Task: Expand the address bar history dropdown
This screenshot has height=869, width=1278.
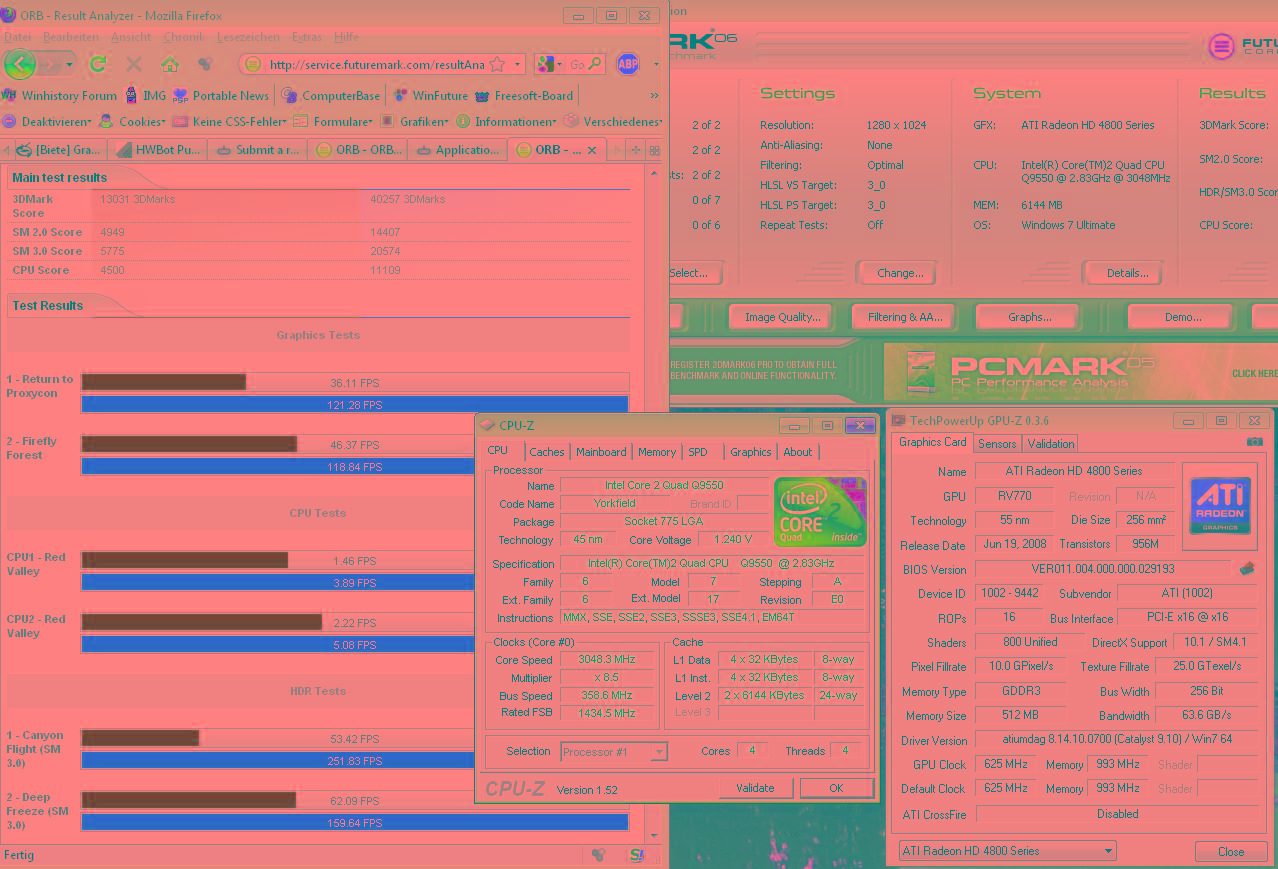Action: 517,64
